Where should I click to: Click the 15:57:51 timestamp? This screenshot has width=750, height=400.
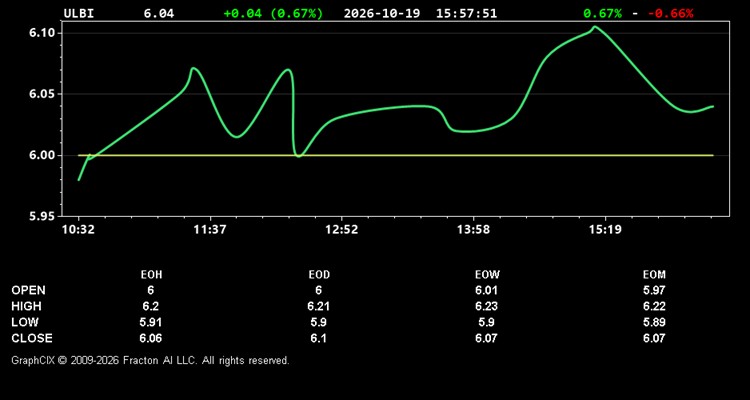point(466,13)
